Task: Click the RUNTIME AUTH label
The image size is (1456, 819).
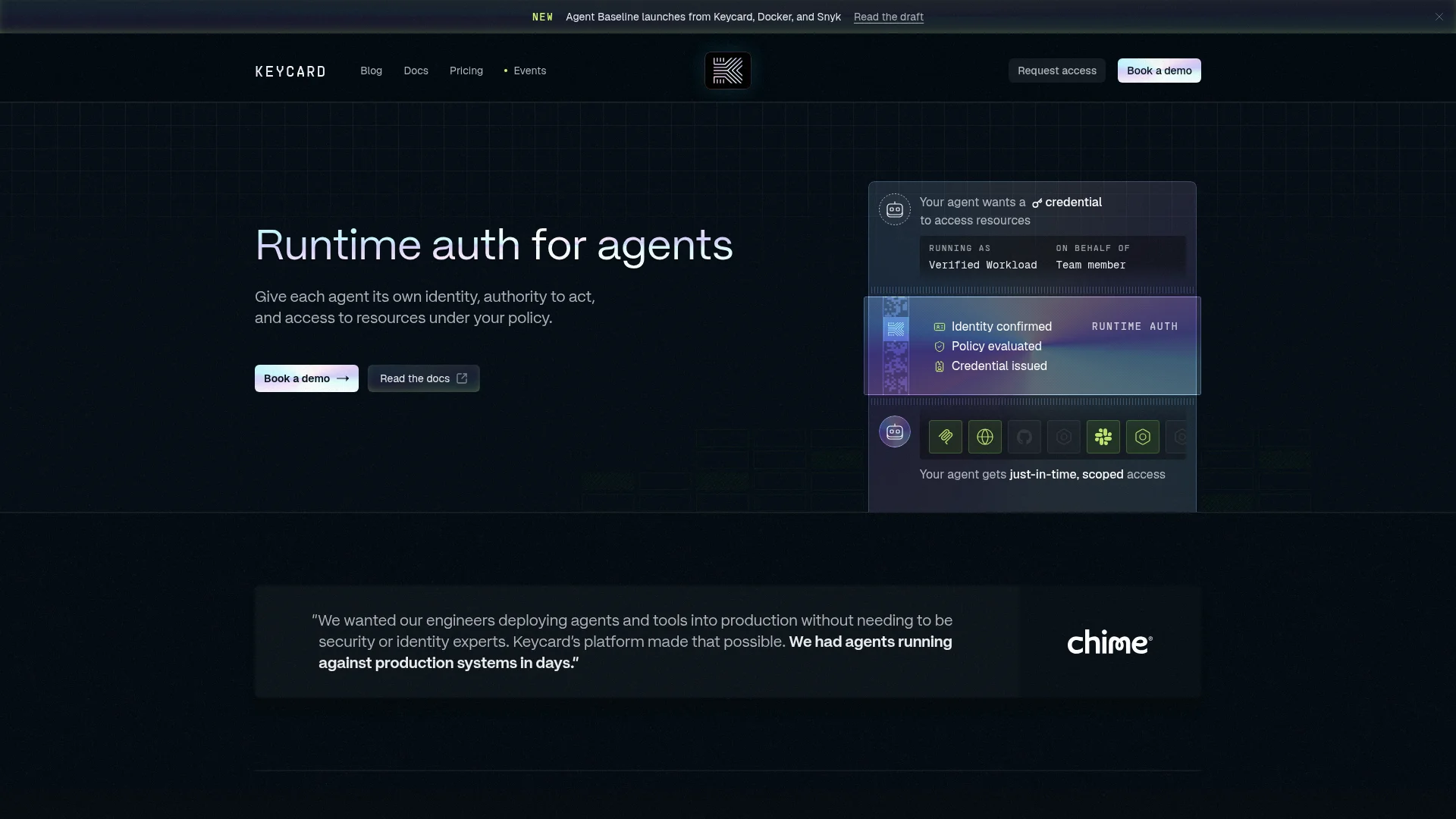Action: (1134, 326)
